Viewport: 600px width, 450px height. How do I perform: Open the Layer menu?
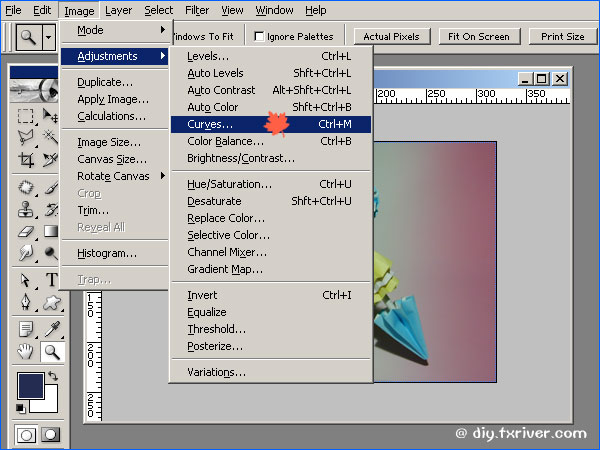118,10
